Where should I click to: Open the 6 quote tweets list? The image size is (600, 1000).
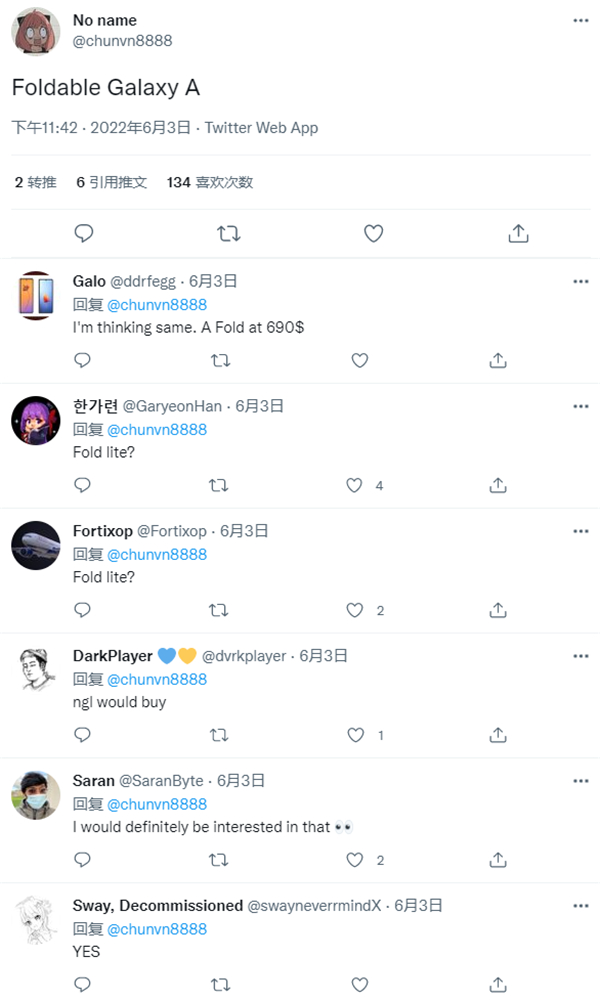(112, 183)
